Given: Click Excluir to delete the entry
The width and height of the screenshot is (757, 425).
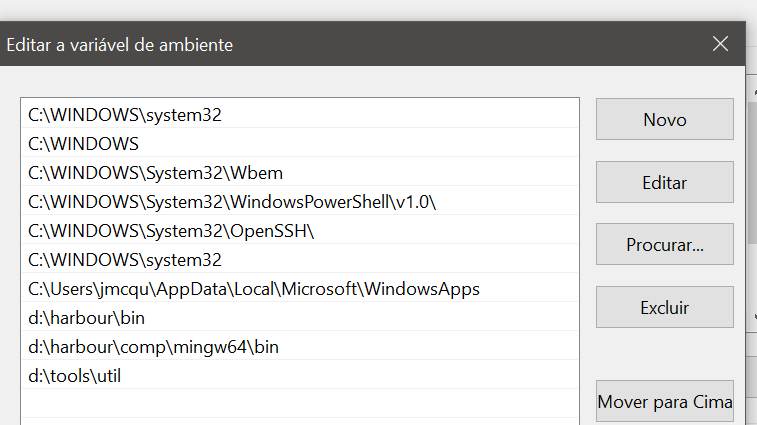Looking at the screenshot, I should pyautogui.click(x=664, y=307).
